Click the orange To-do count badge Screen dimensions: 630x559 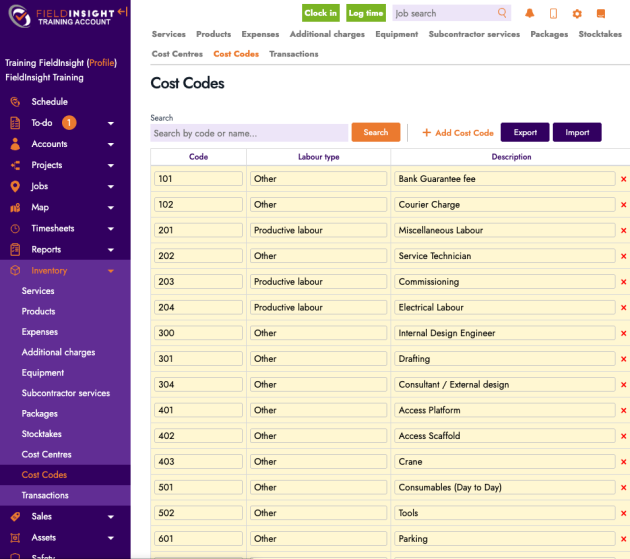69,123
